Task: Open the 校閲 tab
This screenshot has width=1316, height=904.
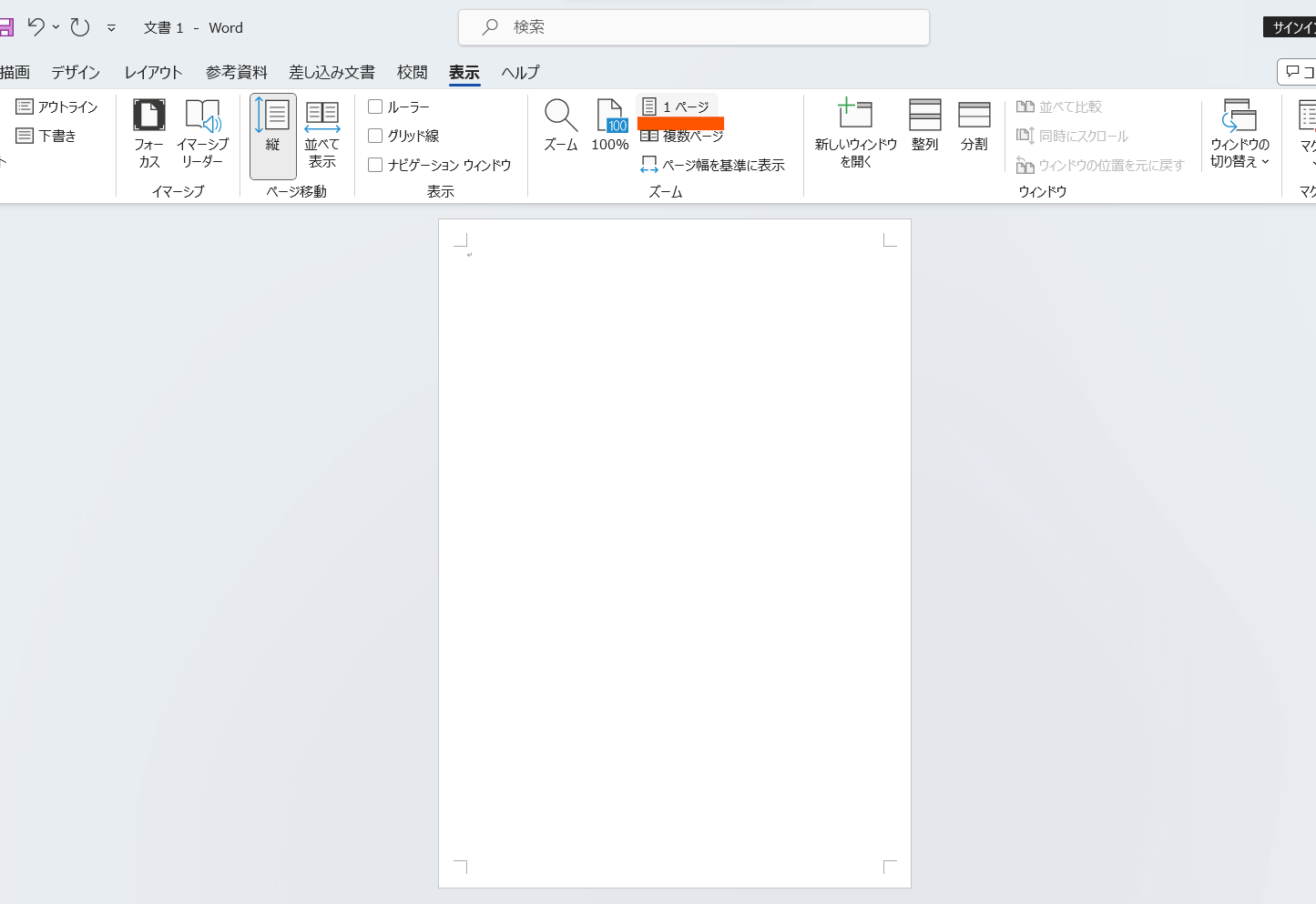Action: point(412,72)
